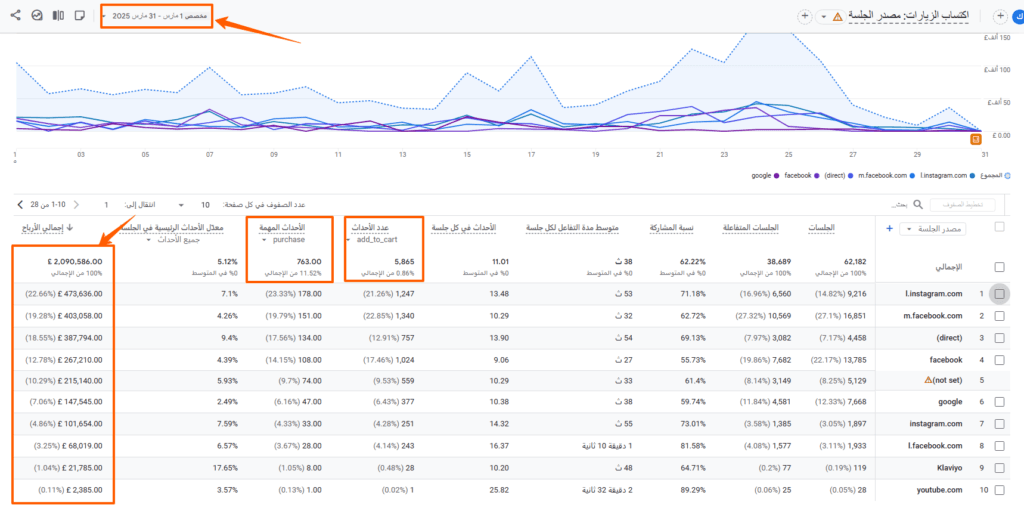Viewport: 1024px width, 511px height.
Task: Click the (not set) source row label
Action: 948,380
